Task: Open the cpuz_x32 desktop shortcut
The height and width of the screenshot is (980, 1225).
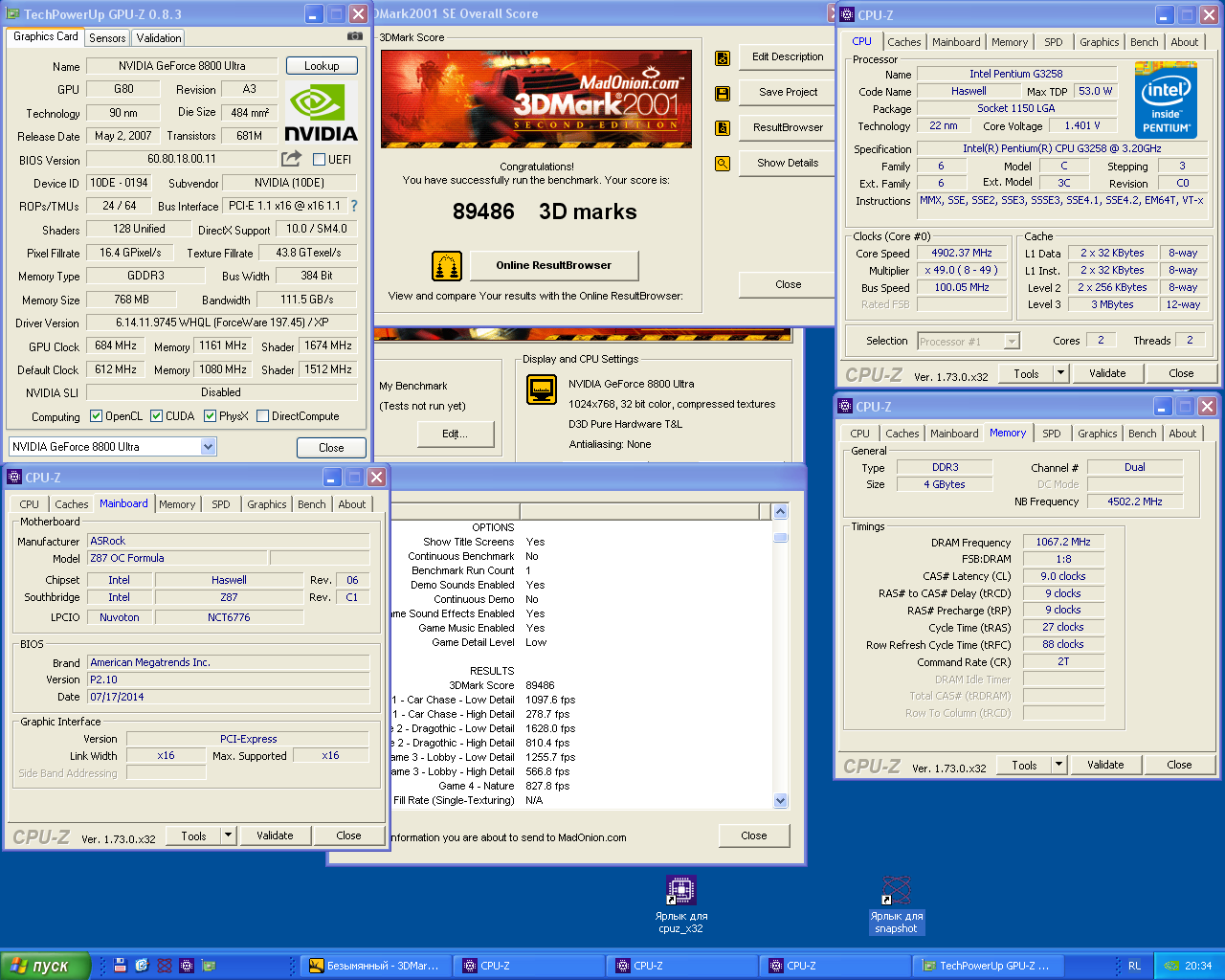Action: pos(680,904)
